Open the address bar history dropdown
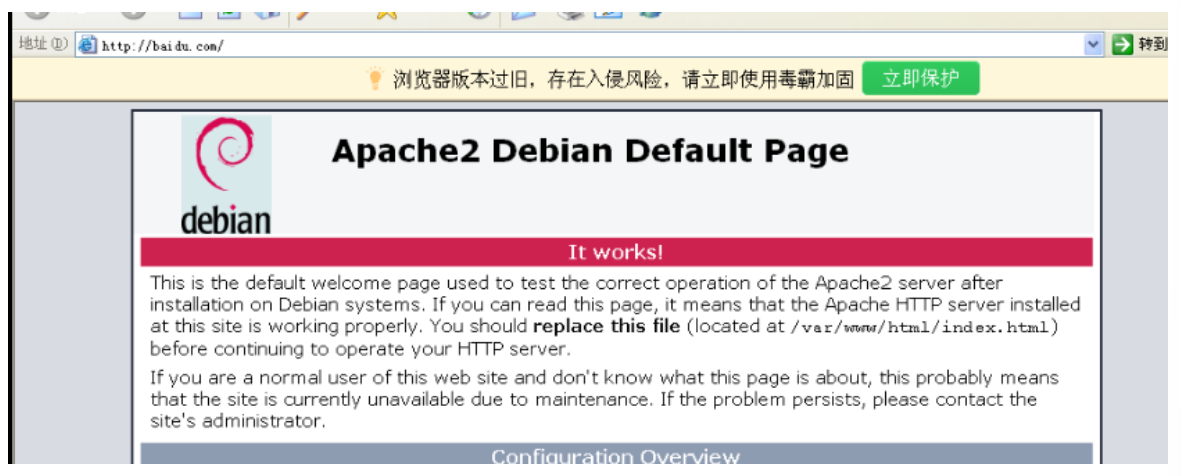This screenshot has width=1181, height=476. (1093, 45)
